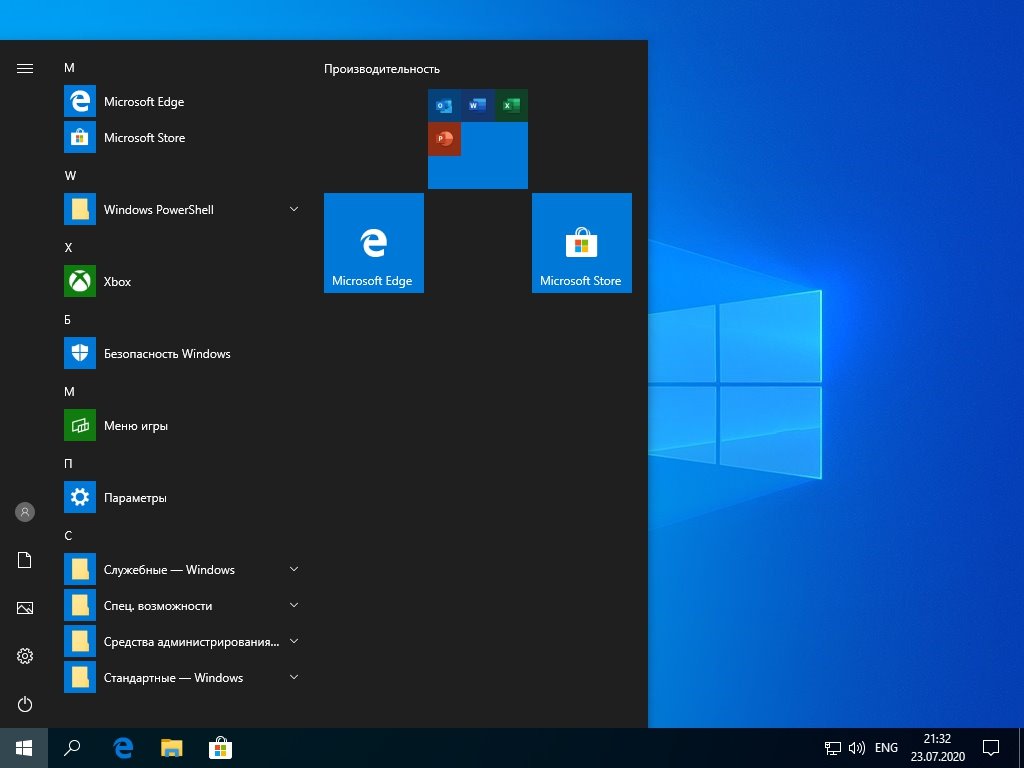This screenshot has width=1024, height=768.
Task: Open the Спец. возможности folder entry
Action: pos(182,605)
